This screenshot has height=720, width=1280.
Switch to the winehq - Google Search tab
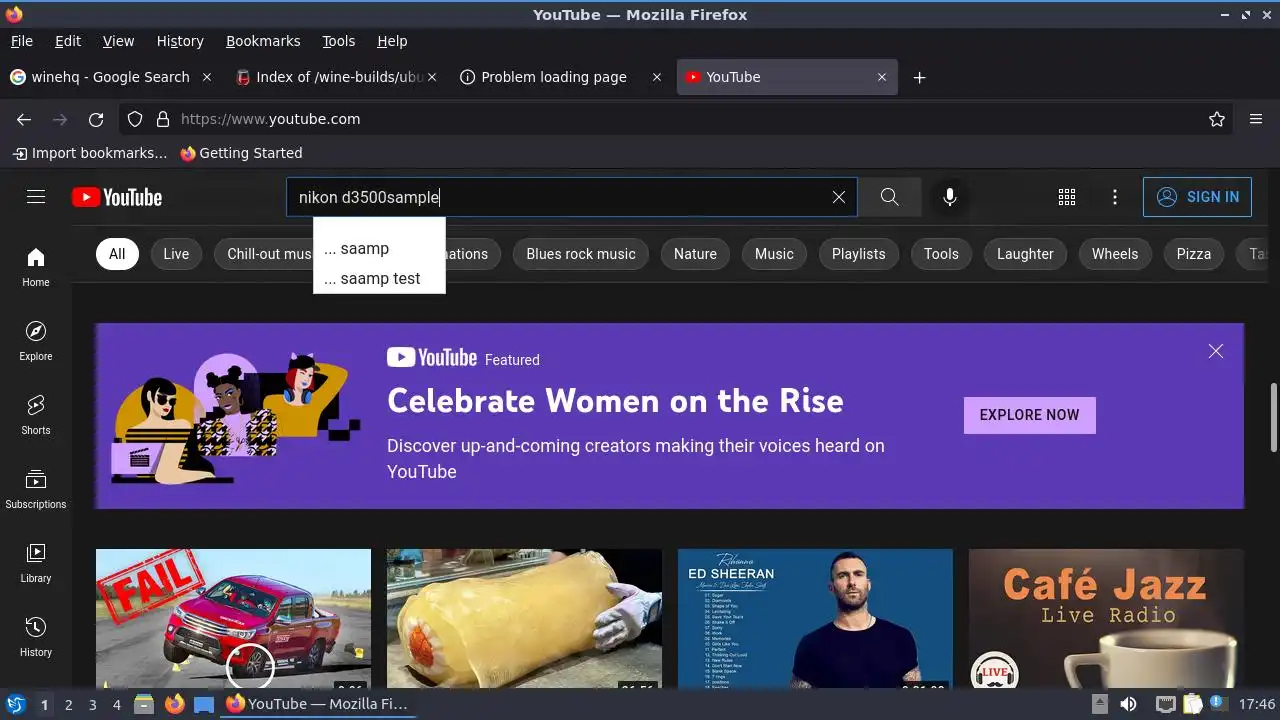point(110,77)
